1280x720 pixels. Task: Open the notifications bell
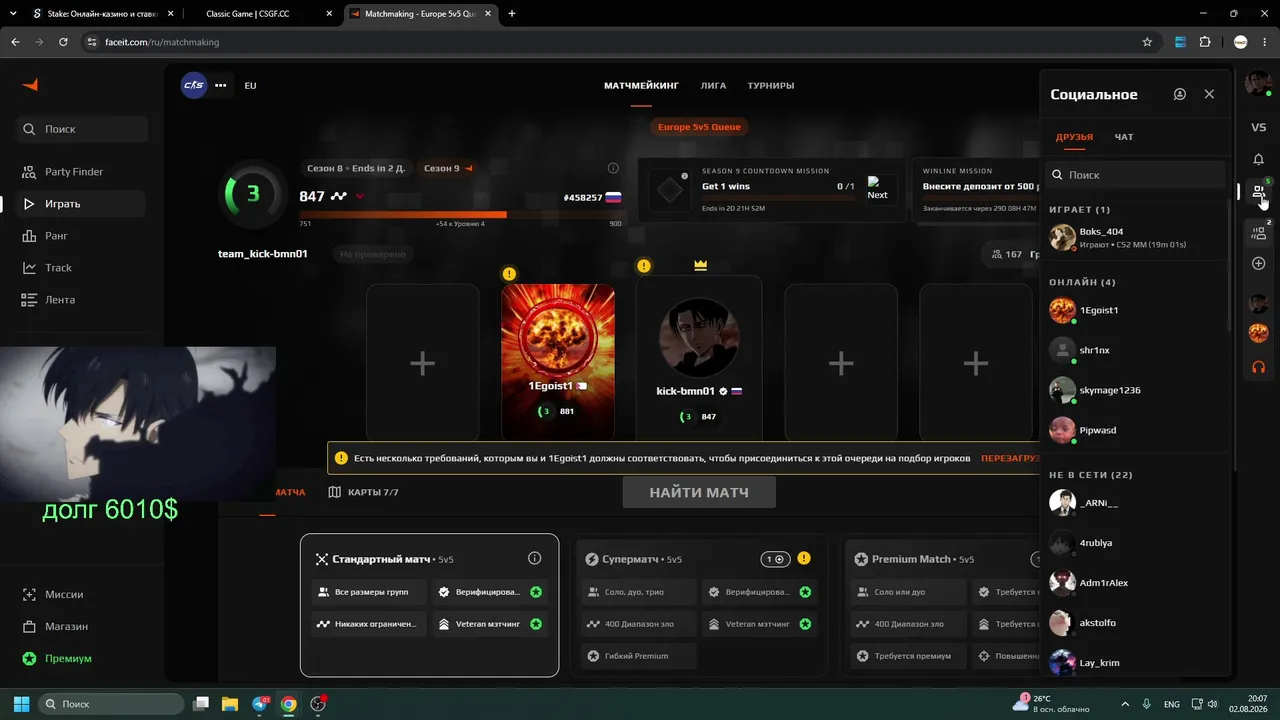tap(1259, 160)
